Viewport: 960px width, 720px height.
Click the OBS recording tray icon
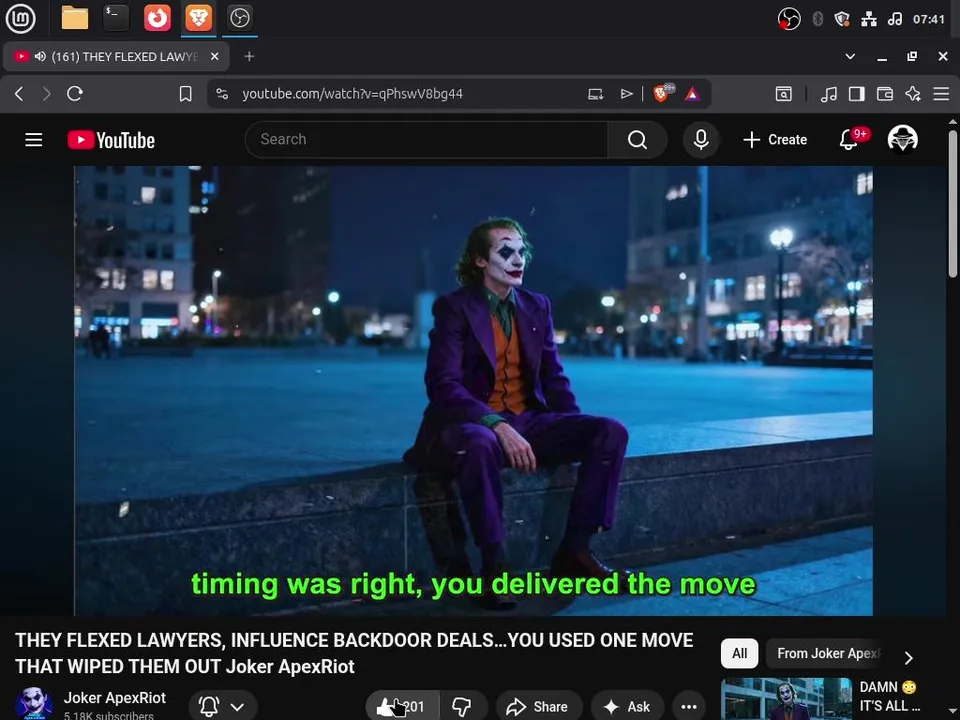pos(789,19)
